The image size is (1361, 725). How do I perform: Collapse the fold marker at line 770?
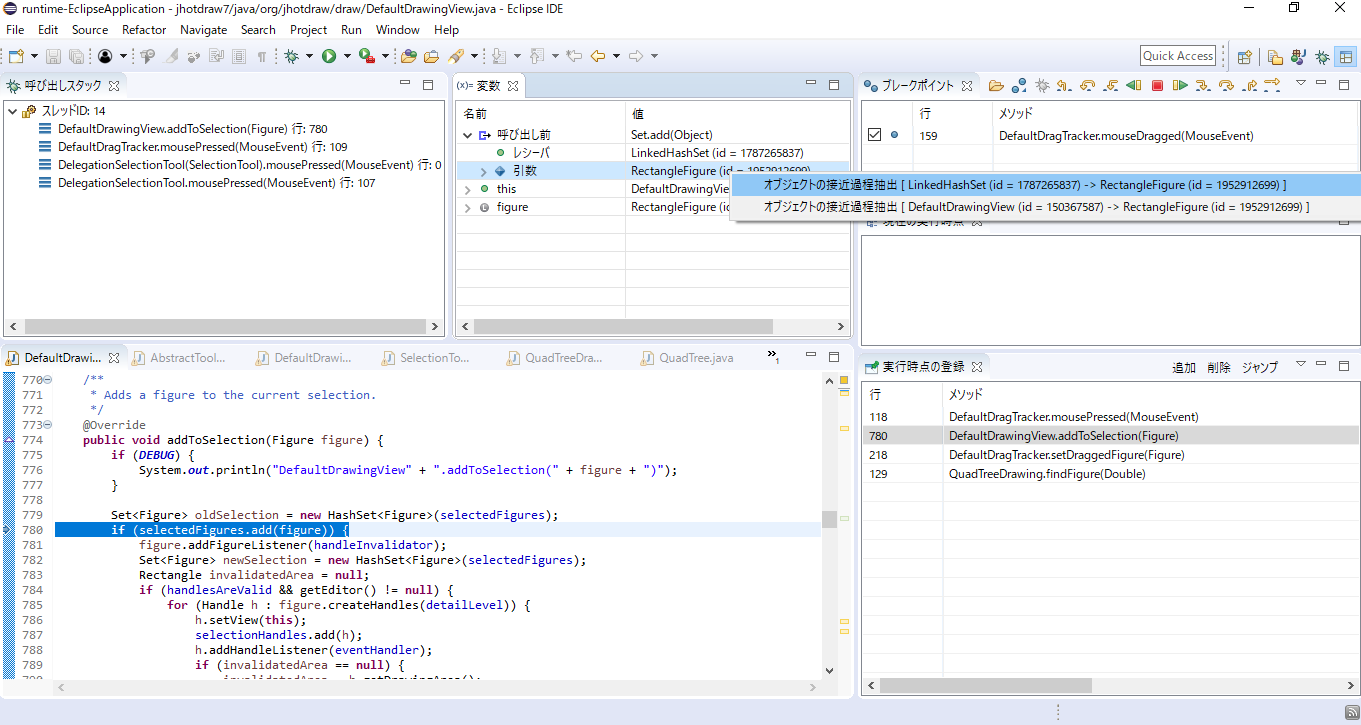tap(48, 380)
